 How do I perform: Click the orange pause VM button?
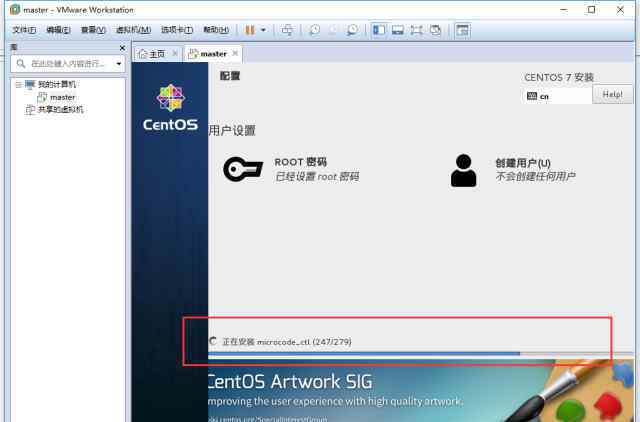point(250,30)
